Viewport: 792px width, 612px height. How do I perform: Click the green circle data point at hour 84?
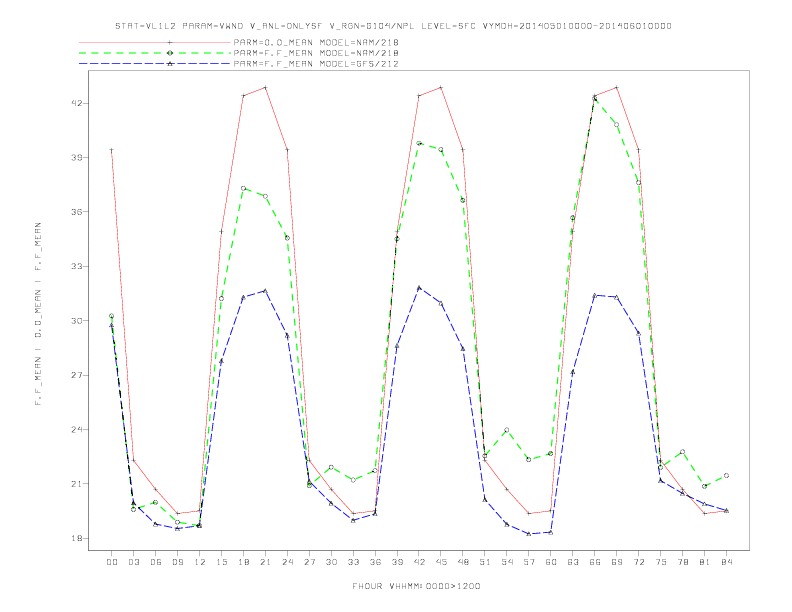click(726, 476)
